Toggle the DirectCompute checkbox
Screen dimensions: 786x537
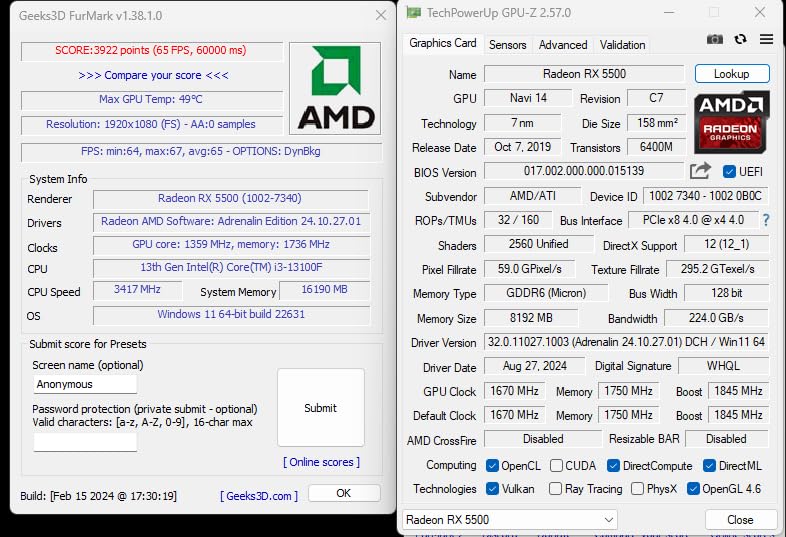coord(613,465)
